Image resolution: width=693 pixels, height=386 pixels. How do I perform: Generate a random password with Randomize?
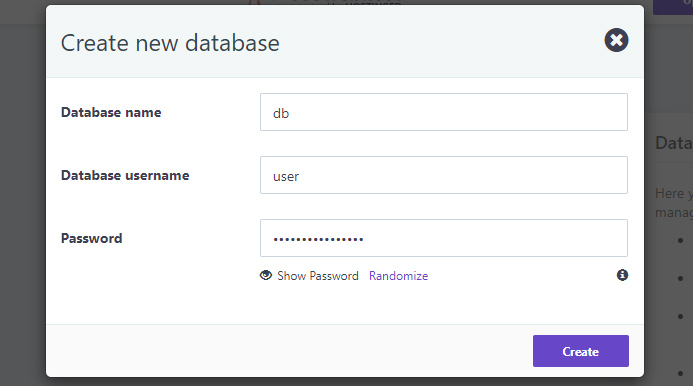(x=398, y=276)
